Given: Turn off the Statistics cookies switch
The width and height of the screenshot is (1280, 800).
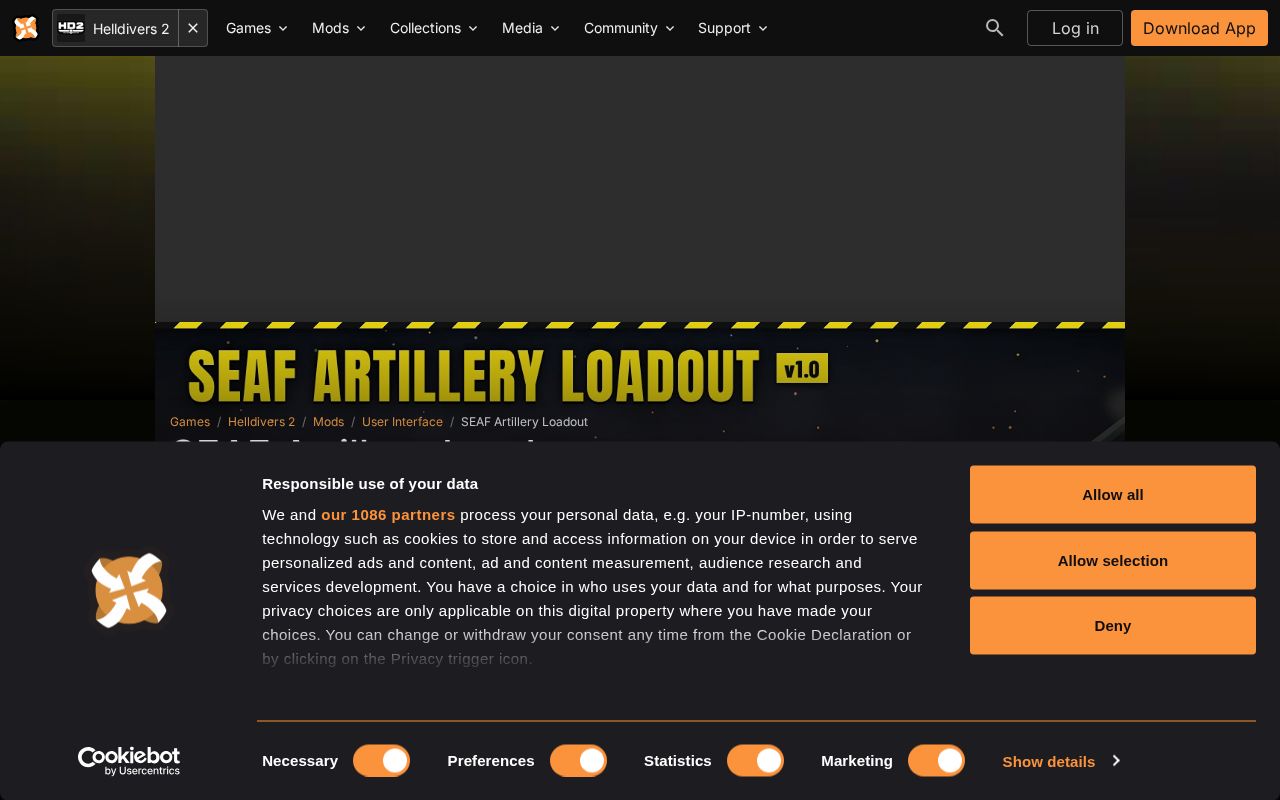Looking at the screenshot, I should pyautogui.click(x=755, y=761).
